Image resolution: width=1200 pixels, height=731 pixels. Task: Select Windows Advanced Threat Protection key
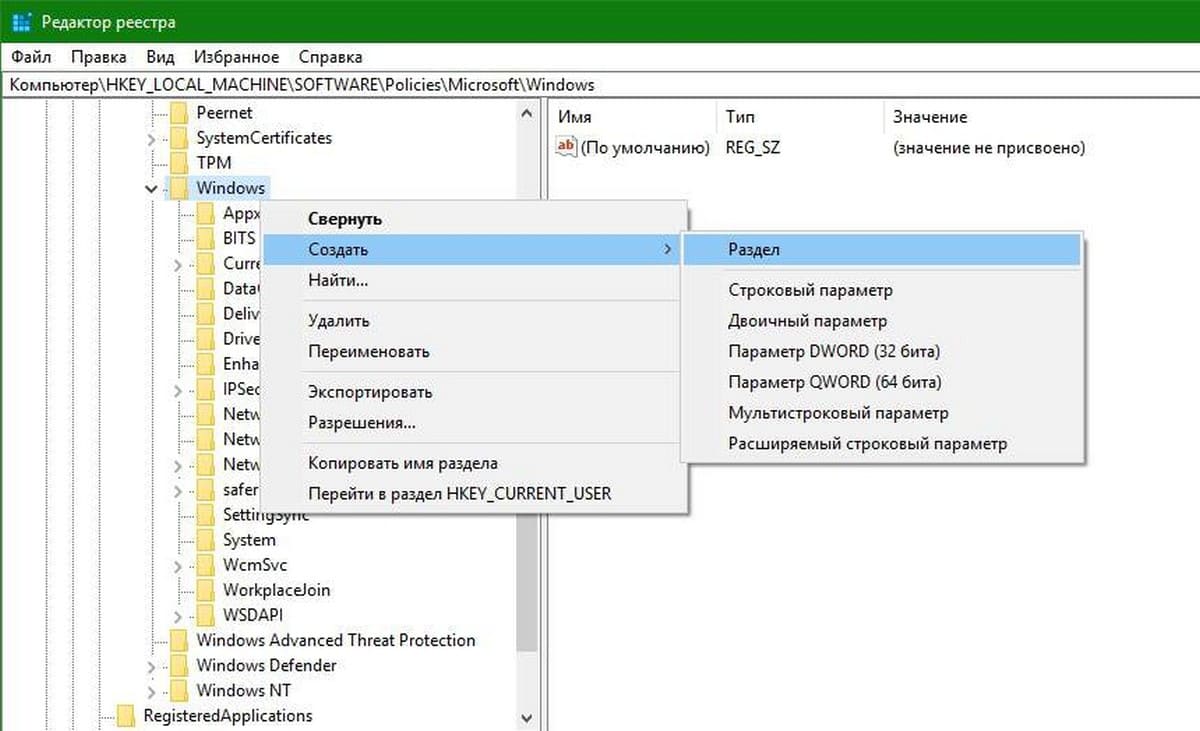point(335,640)
